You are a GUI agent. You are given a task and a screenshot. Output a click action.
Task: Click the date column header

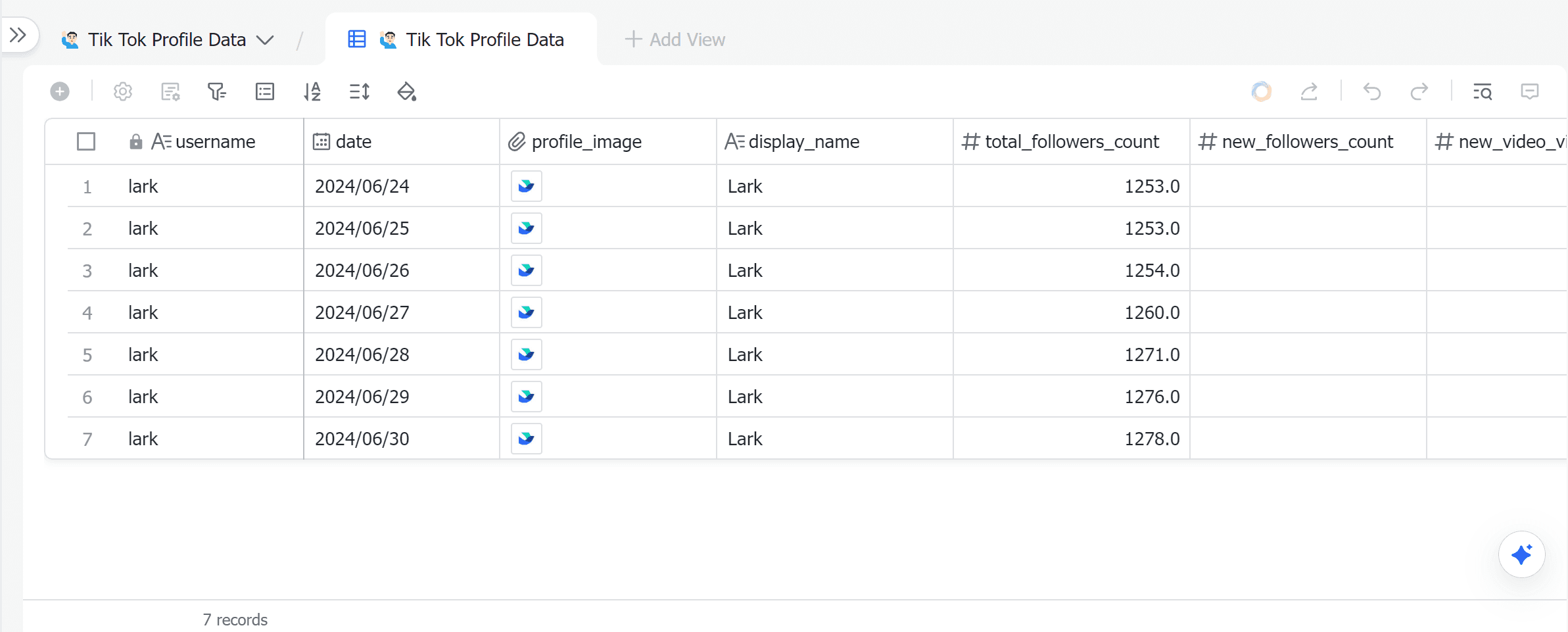(402, 141)
